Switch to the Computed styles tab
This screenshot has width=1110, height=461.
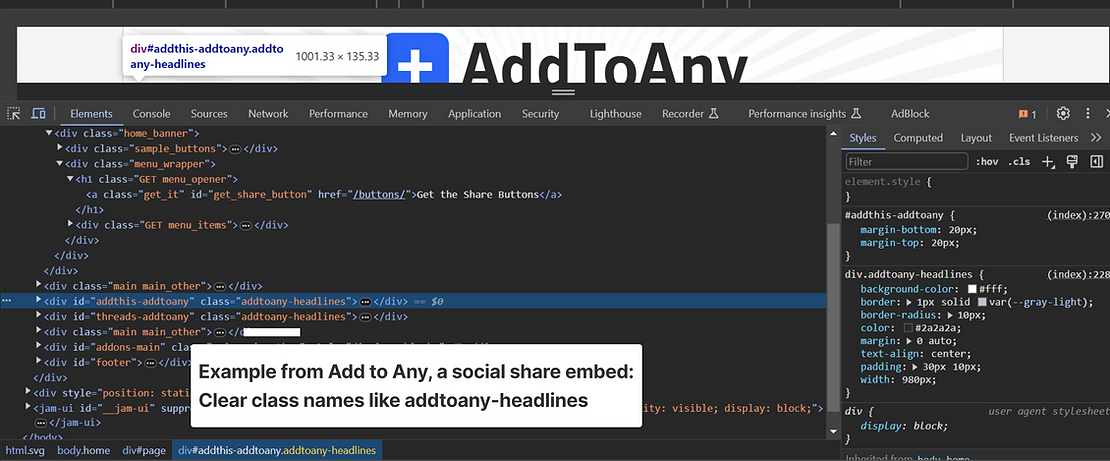(918, 138)
